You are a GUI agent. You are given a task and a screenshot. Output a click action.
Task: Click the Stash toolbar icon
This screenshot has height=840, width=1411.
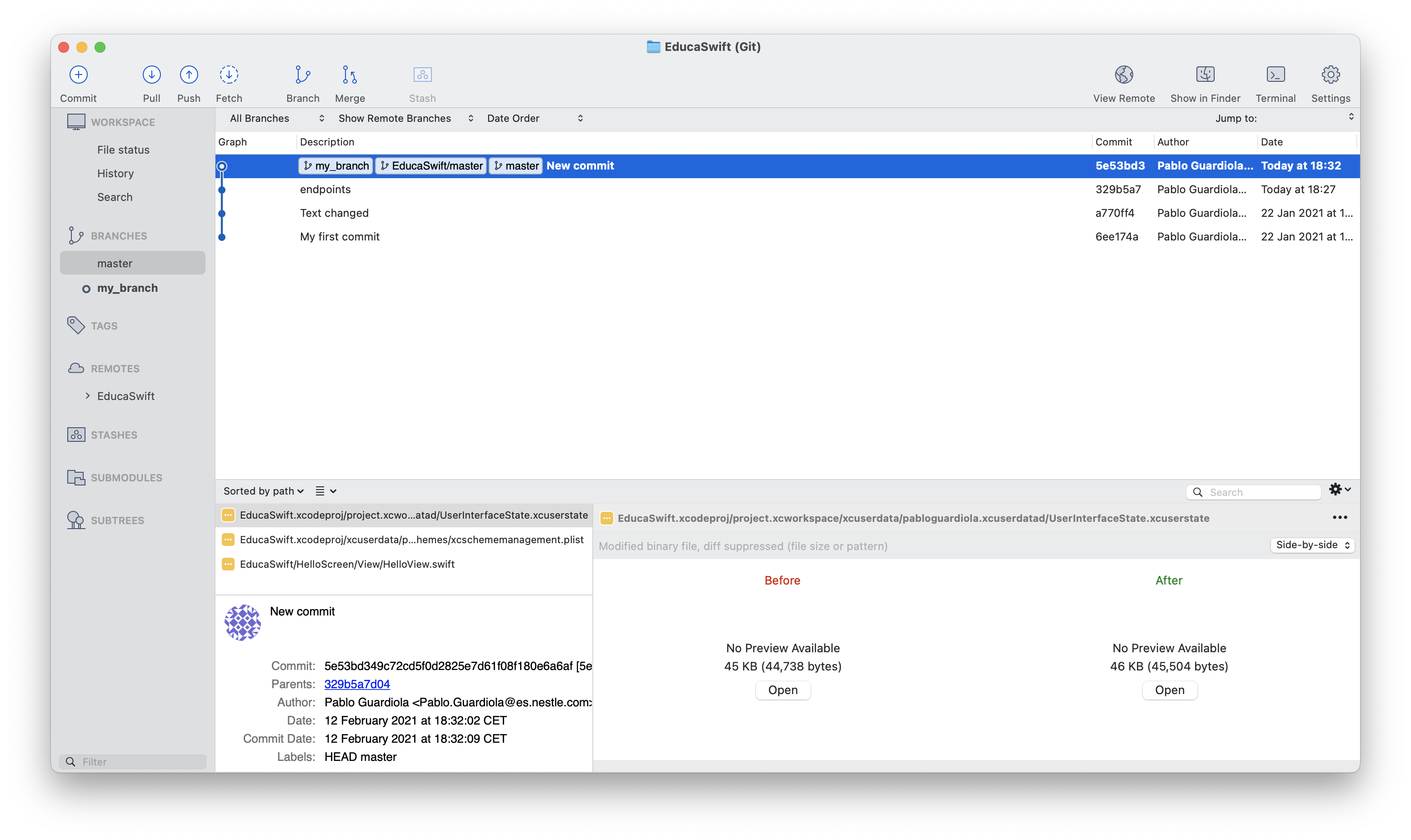click(422, 75)
